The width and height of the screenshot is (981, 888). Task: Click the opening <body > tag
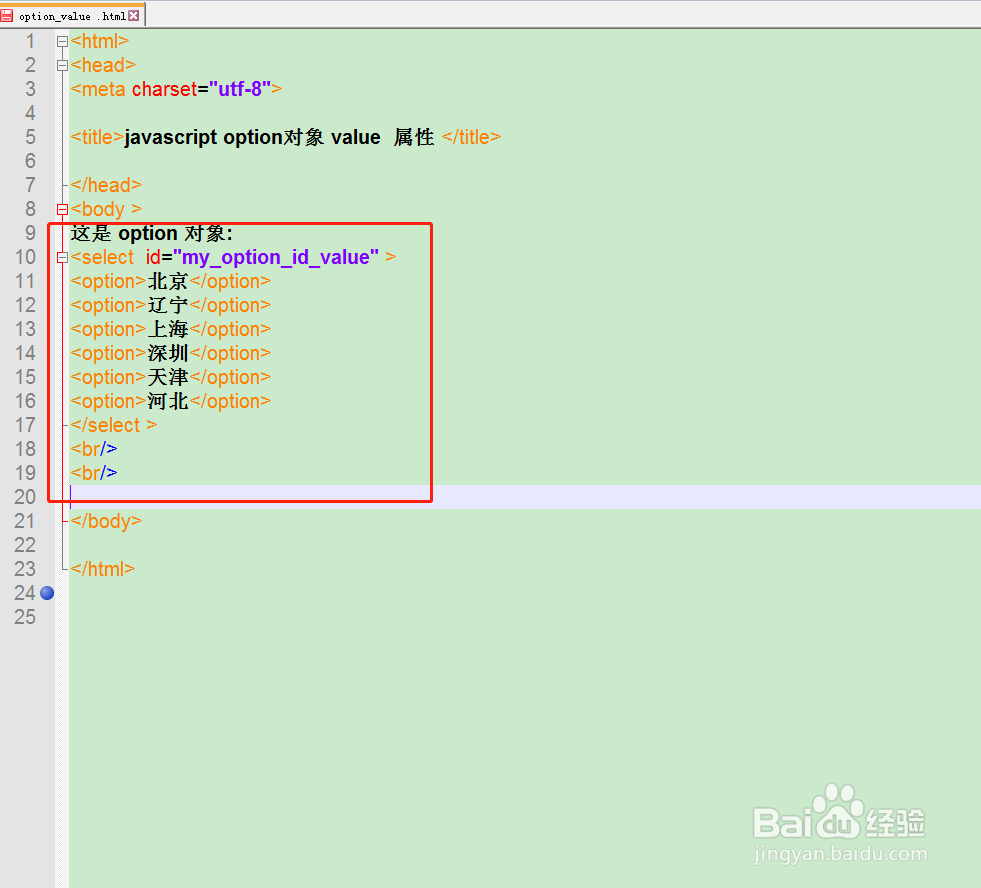click(x=106, y=209)
